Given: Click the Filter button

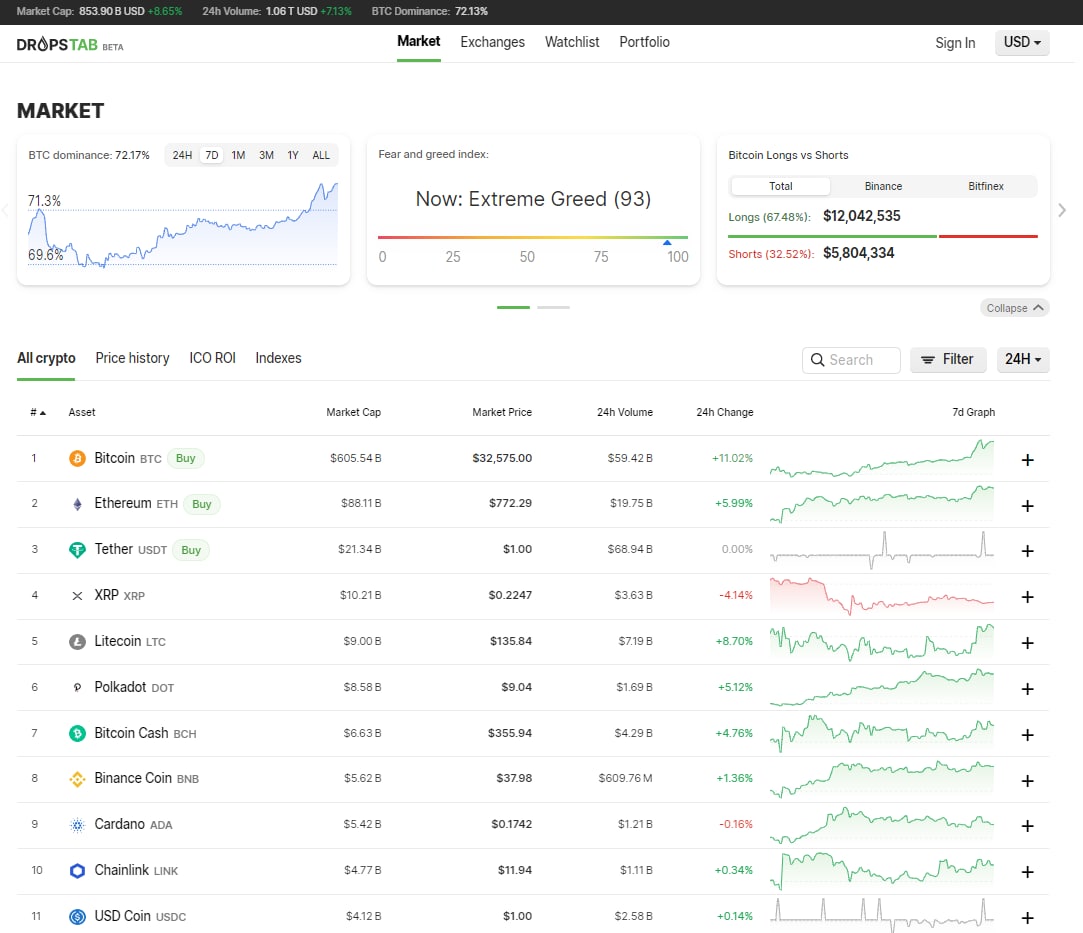Looking at the screenshot, I should 948,360.
